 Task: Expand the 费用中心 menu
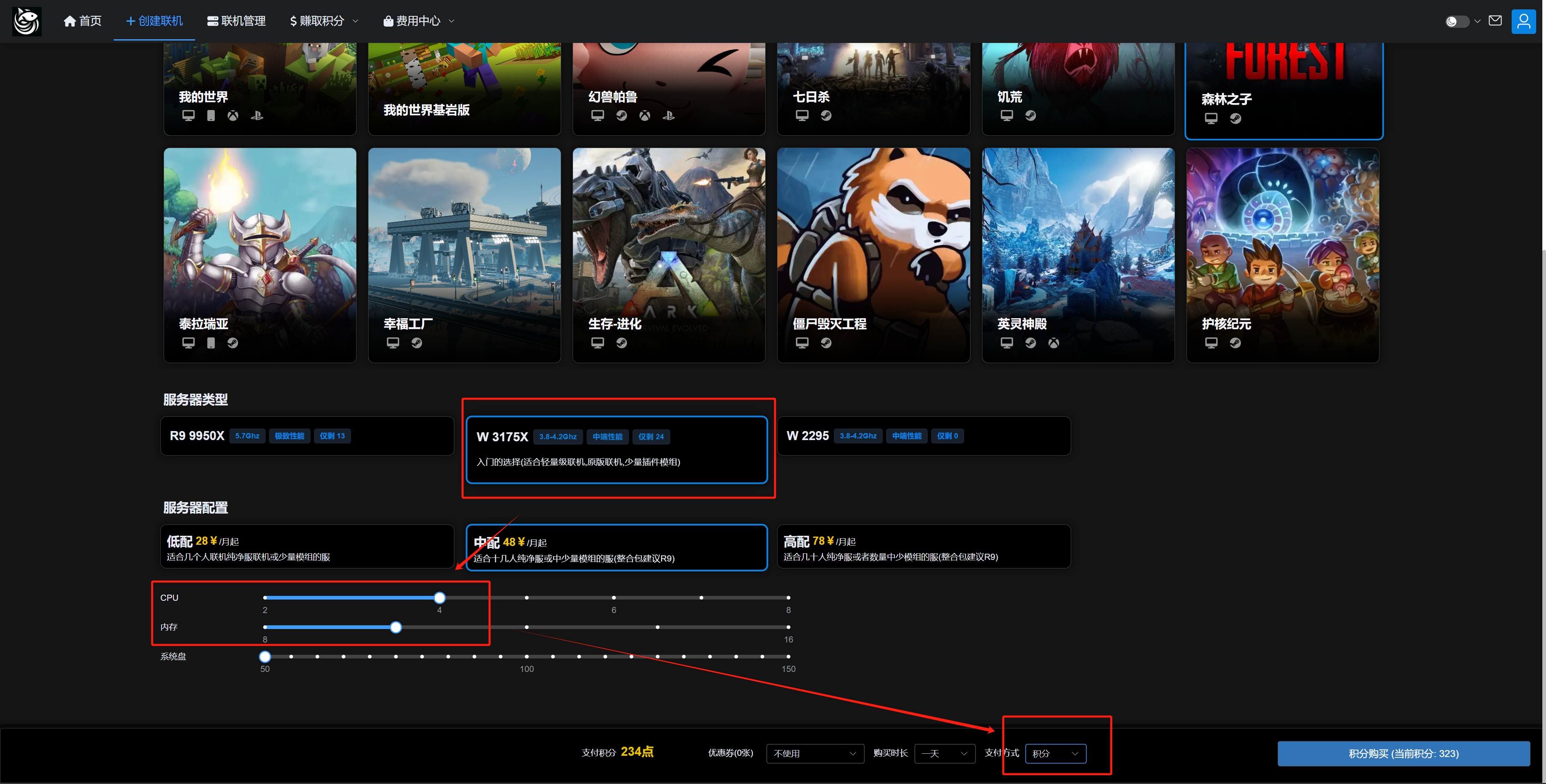pyautogui.click(x=418, y=21)
